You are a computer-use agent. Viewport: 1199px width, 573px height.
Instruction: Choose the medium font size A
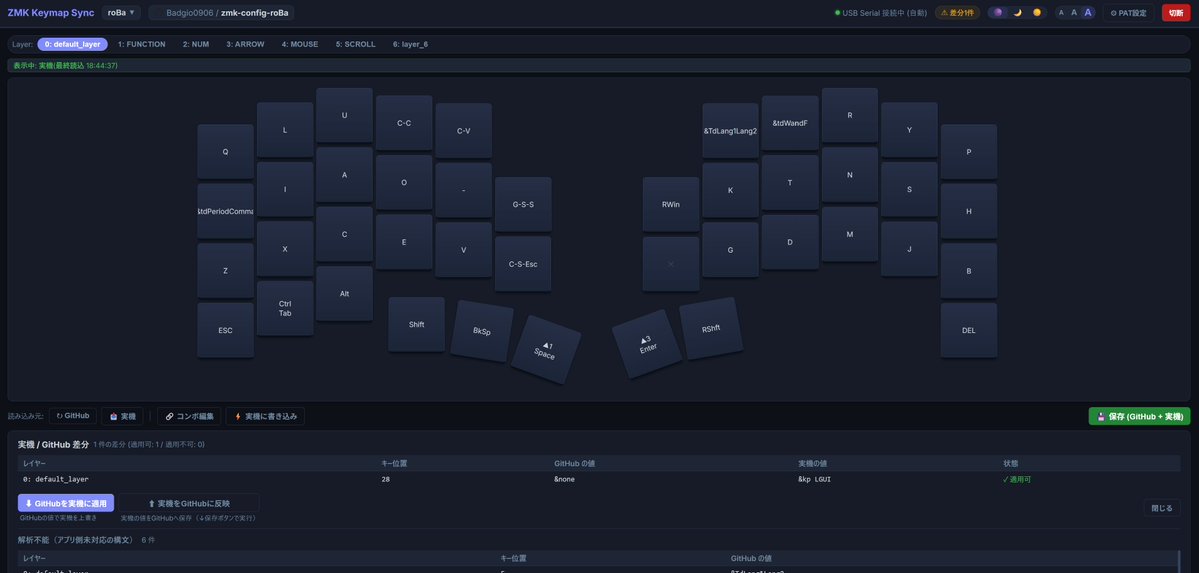[x=1074, y=12]
